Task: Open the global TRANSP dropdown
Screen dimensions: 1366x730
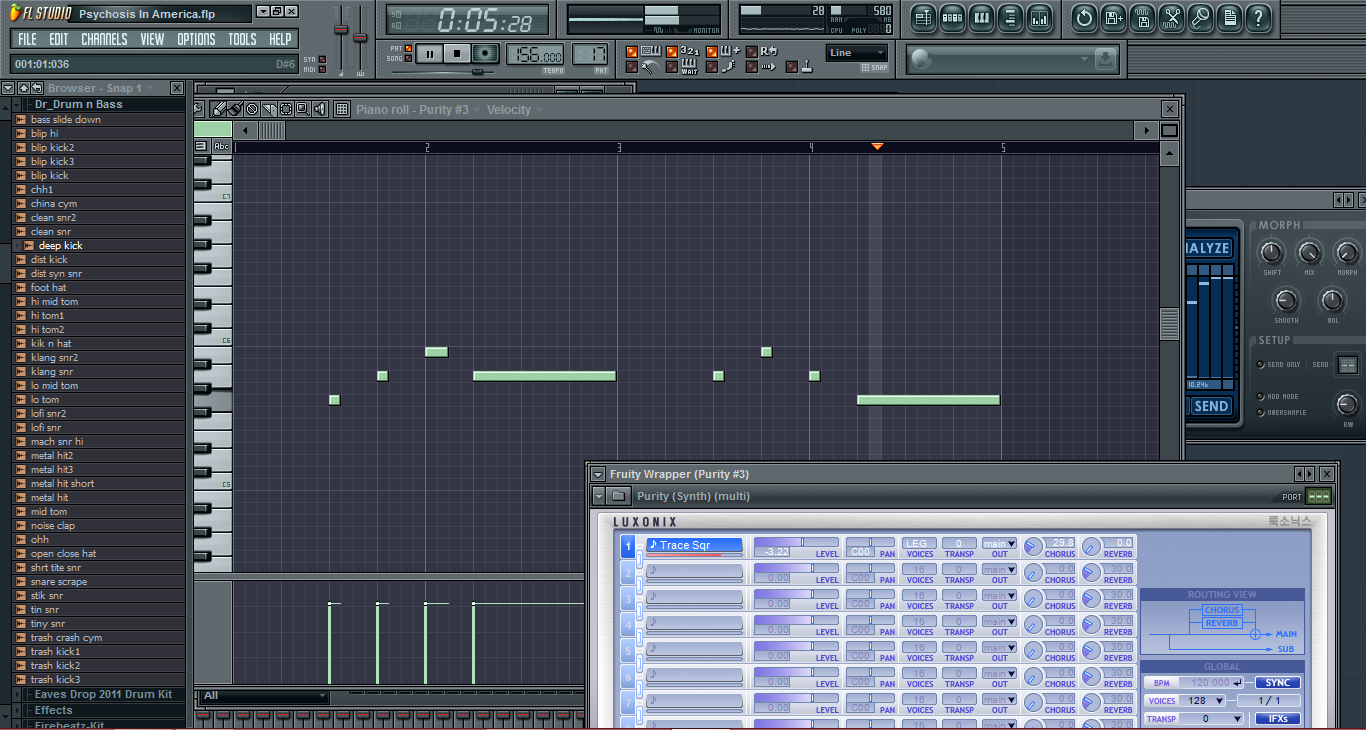Action: tap(1212, 719)
